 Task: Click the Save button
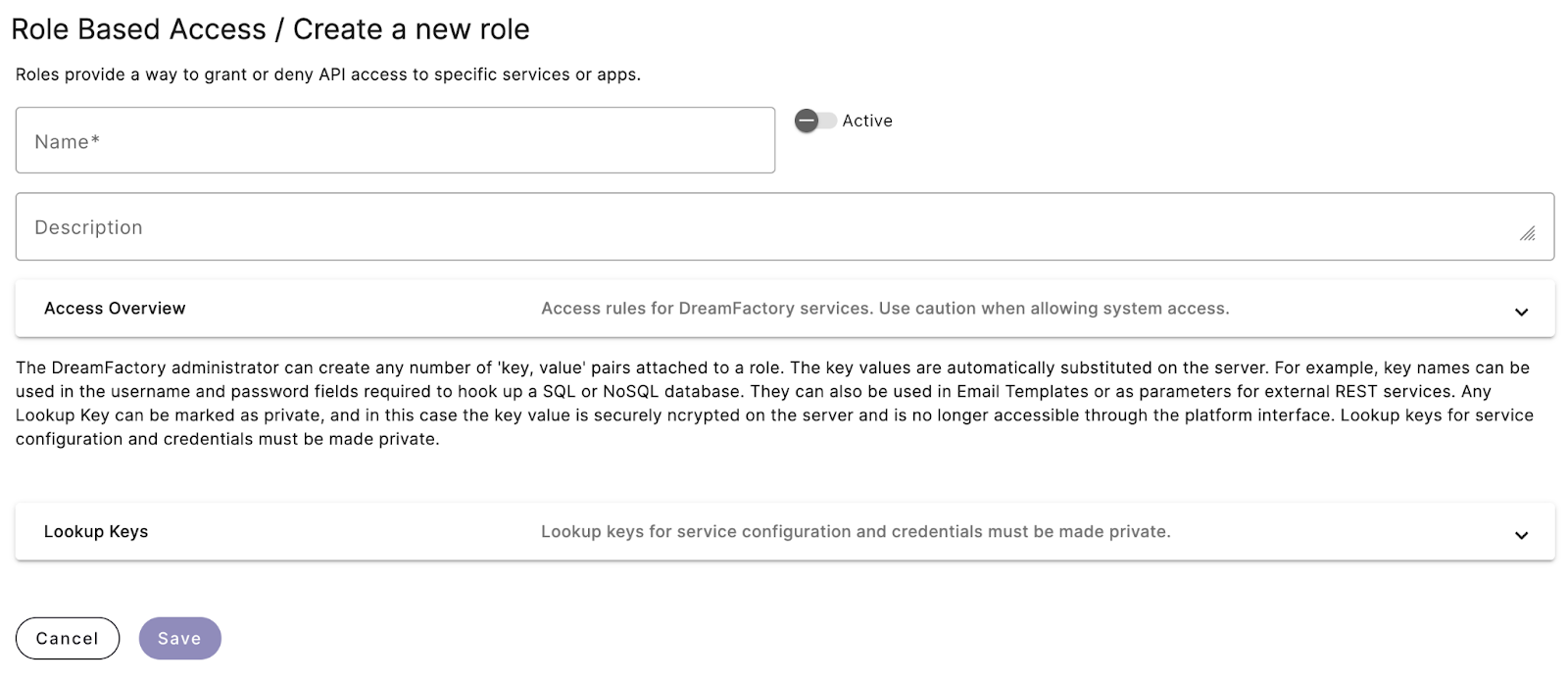180,638
